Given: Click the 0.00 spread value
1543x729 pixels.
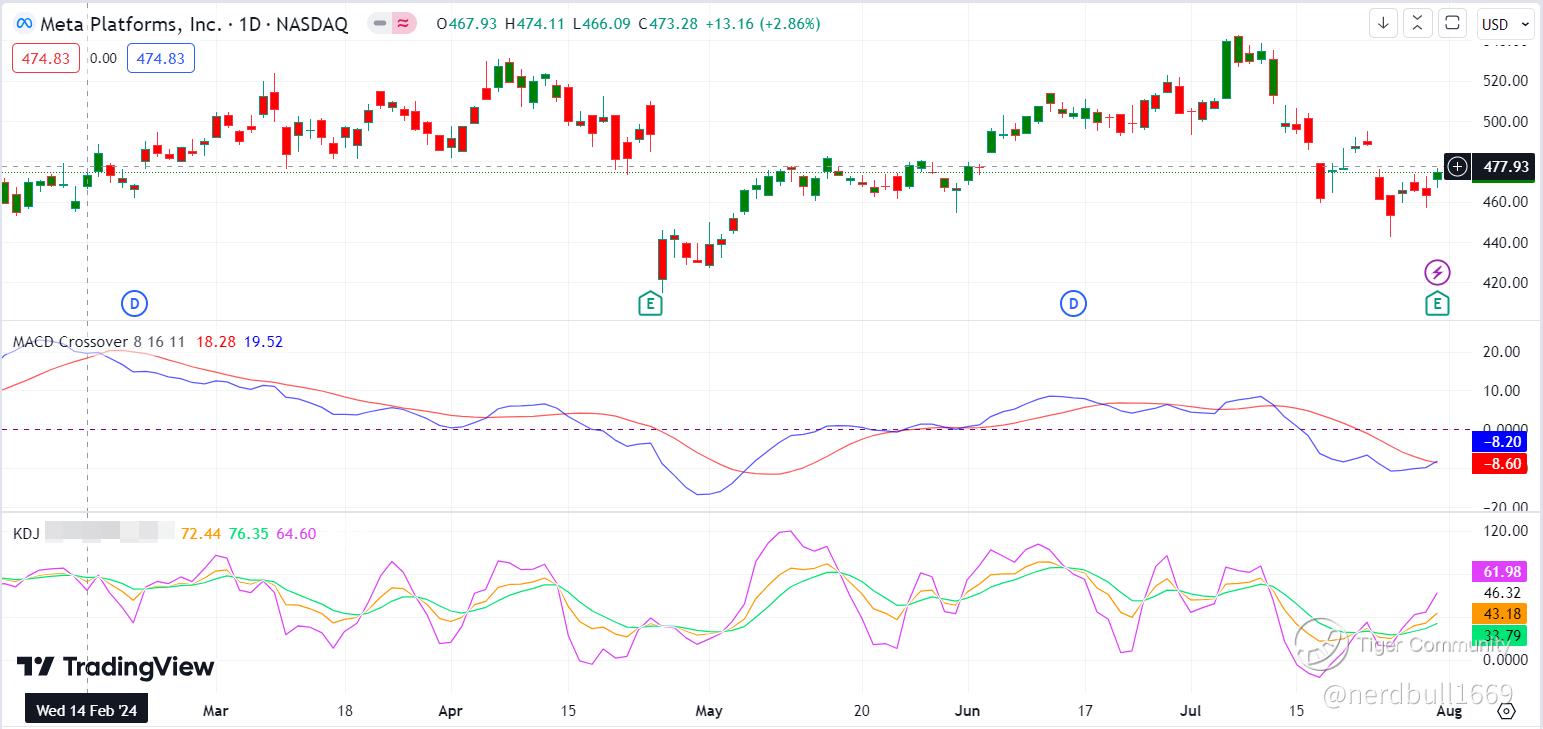Looking at the screenshot, I should (x=103, y=59).
